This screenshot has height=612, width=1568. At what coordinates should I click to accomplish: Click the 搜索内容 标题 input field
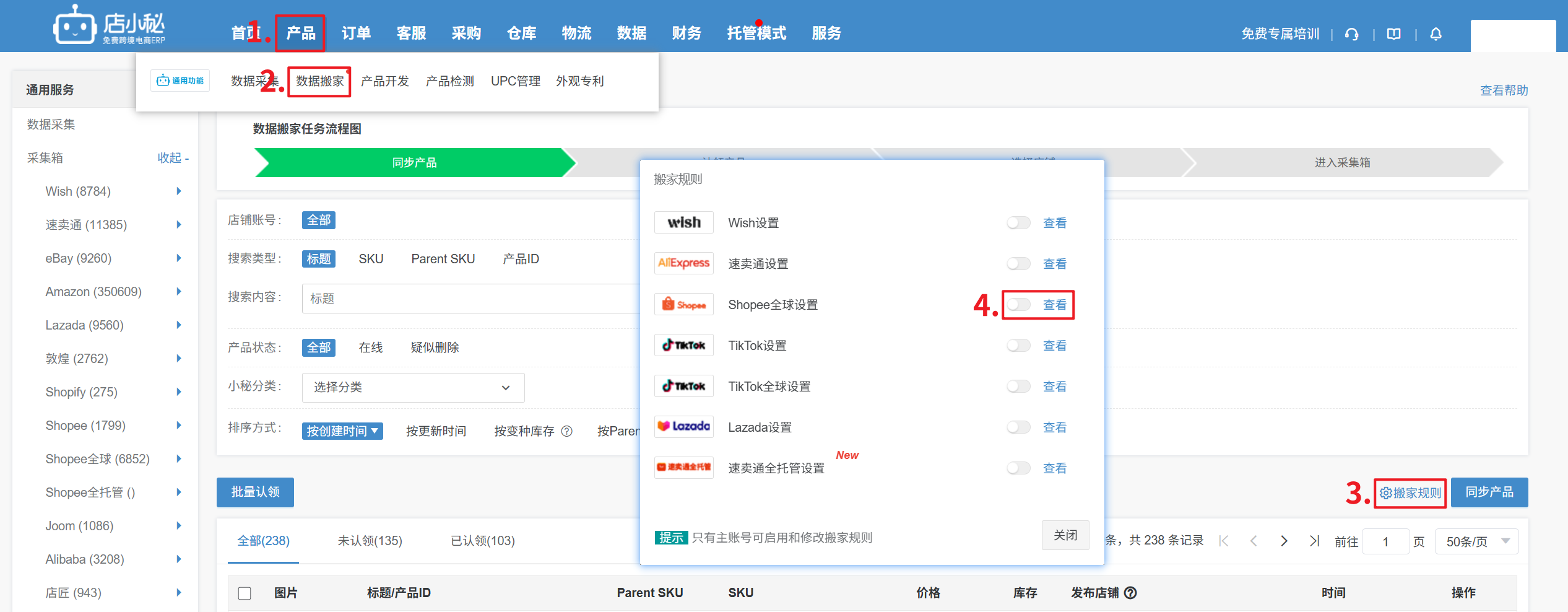pyautogui.click(x=470, y=299)
